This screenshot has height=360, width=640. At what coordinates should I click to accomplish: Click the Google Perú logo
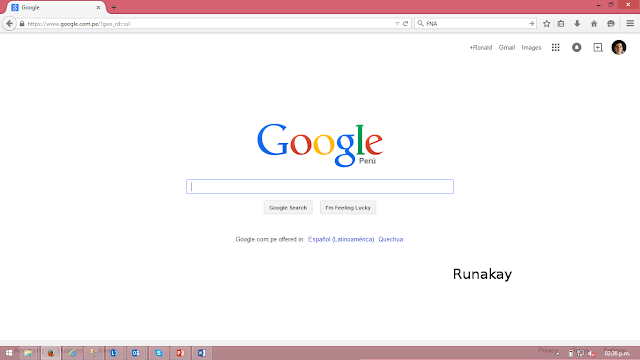click(320, 145)
